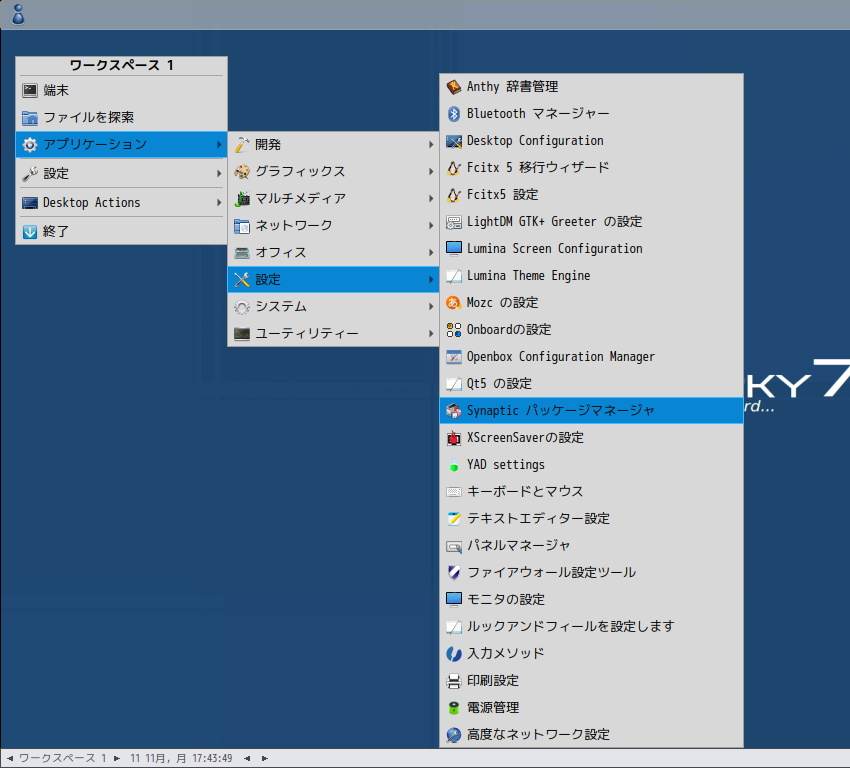
Task: Click the 高度なネットワーク設定 icon
Action: tap(454, 735)
